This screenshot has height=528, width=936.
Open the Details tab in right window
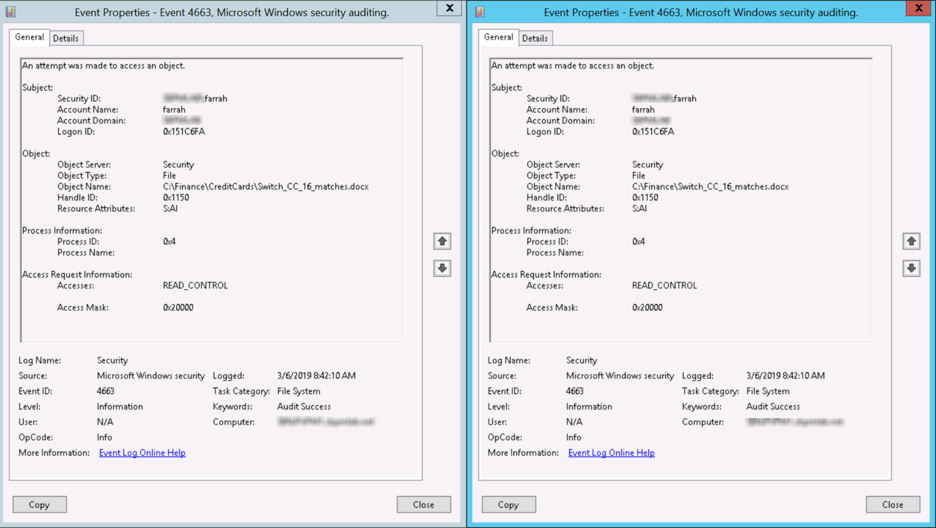tap(535, 38)
